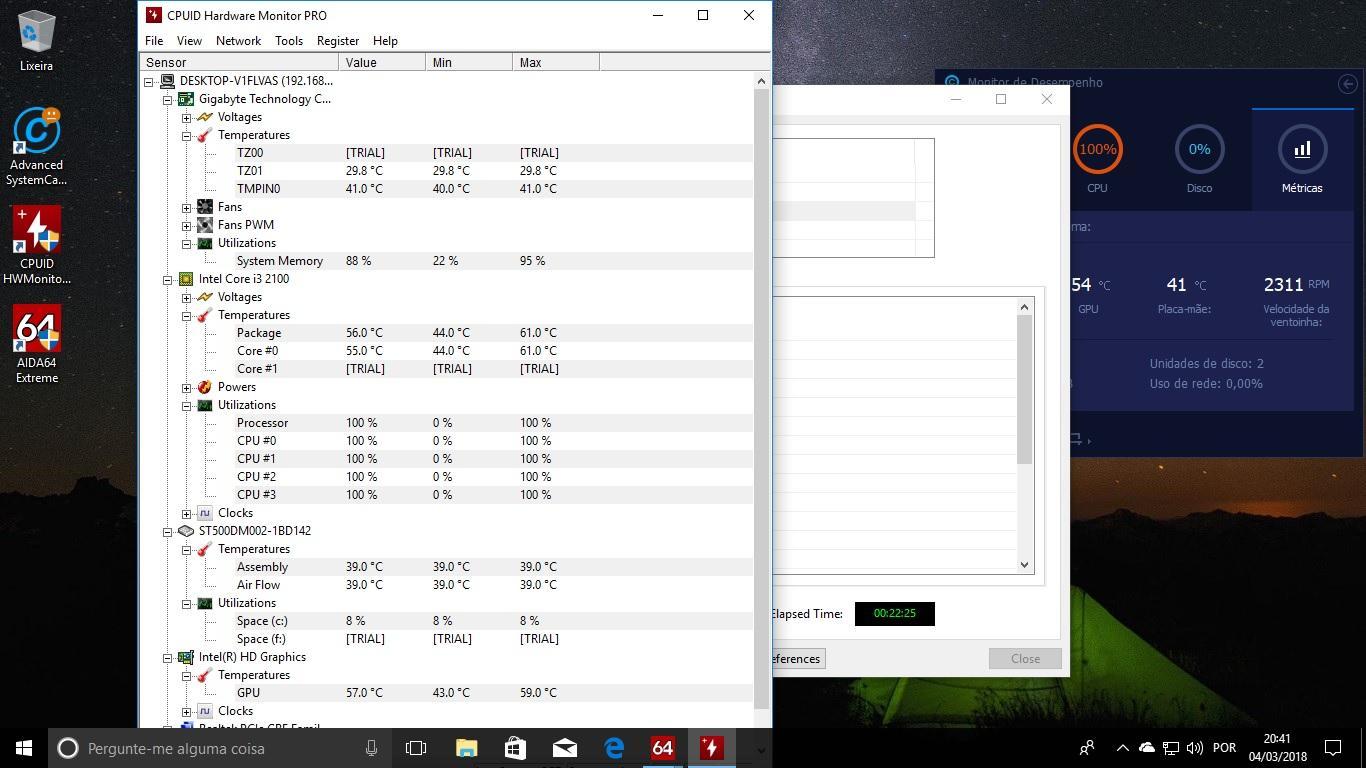Viewport: 1366px width, 768px height.
Task: Click the Intel Core i3 2100 chip icon
Action: (186, 279)
